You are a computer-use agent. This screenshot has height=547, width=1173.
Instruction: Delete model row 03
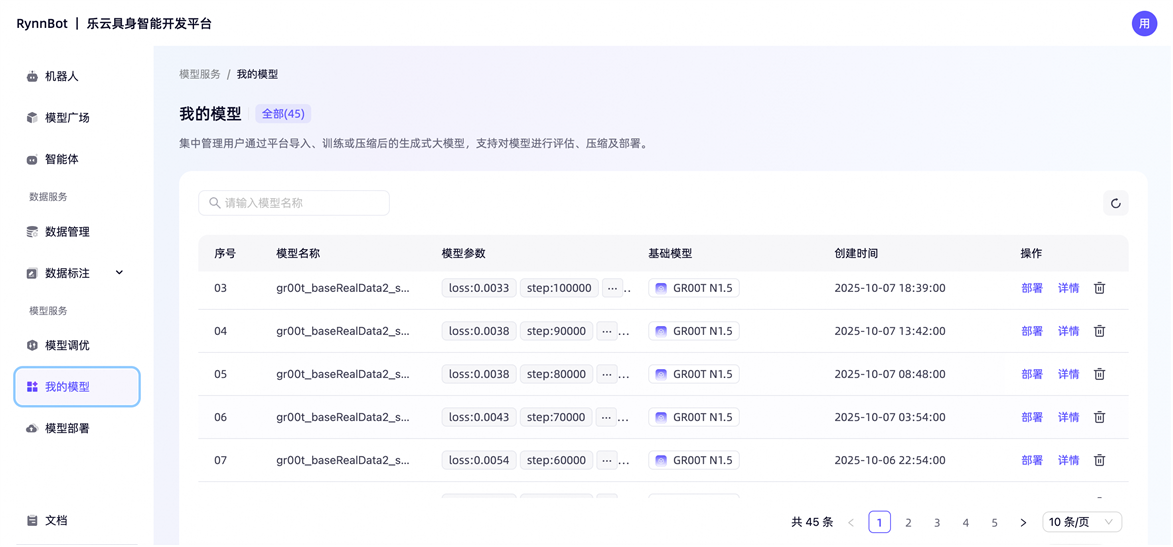1100,288
